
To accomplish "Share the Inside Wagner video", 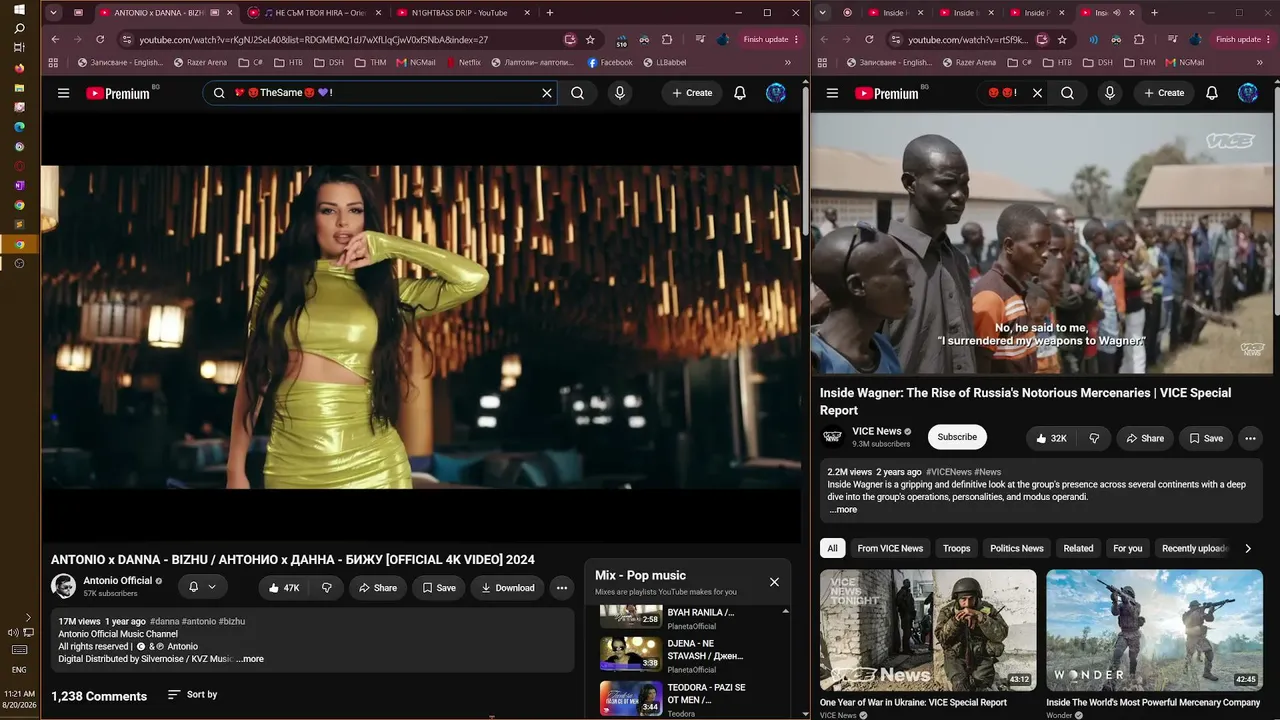I will point(1145,438).
